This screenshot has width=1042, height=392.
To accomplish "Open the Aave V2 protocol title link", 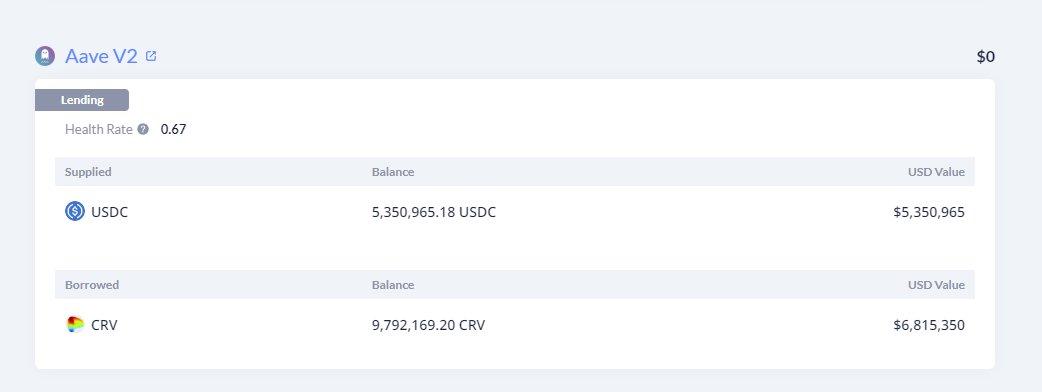I will pyautogui.click(x=101, y=56).
